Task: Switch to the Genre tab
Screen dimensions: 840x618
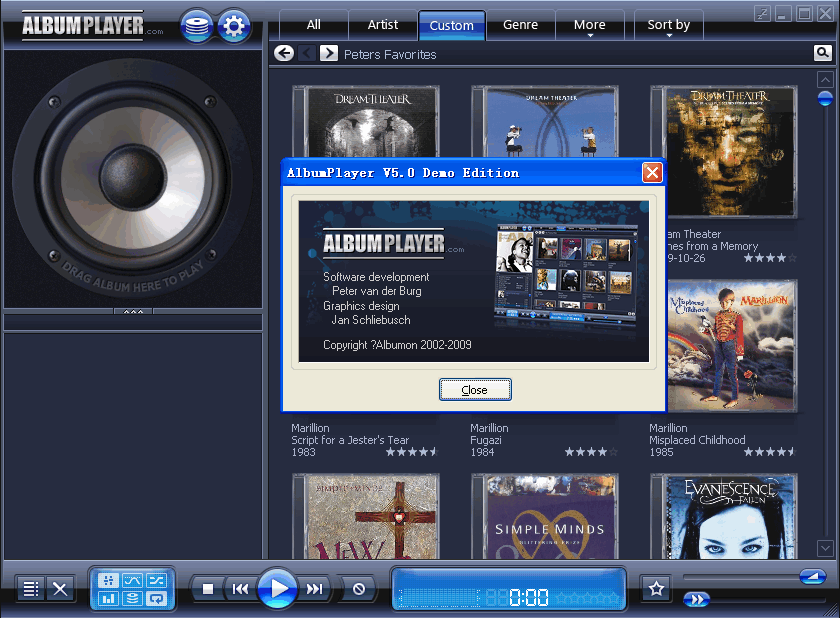Action: pyautogui.click(x=520, y=25)
